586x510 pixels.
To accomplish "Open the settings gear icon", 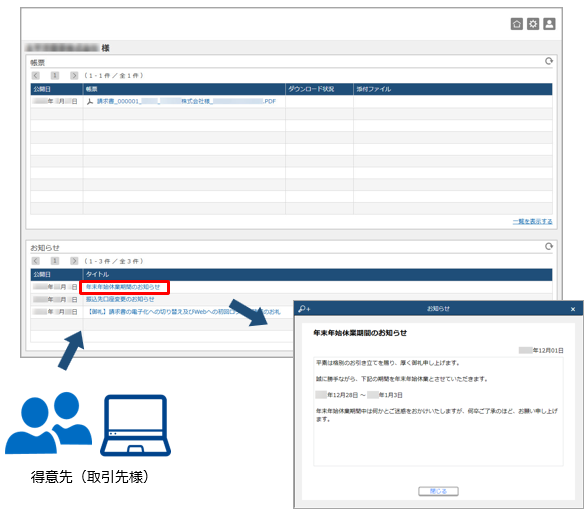I will tap(533, 24).
